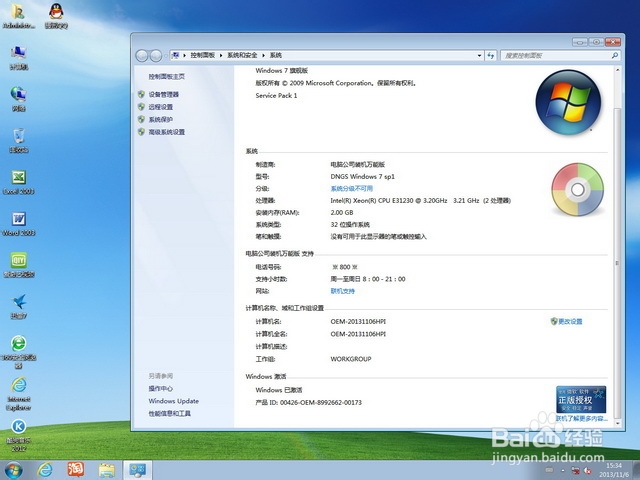
Task: Click the network tray icon
Action: 575,470
